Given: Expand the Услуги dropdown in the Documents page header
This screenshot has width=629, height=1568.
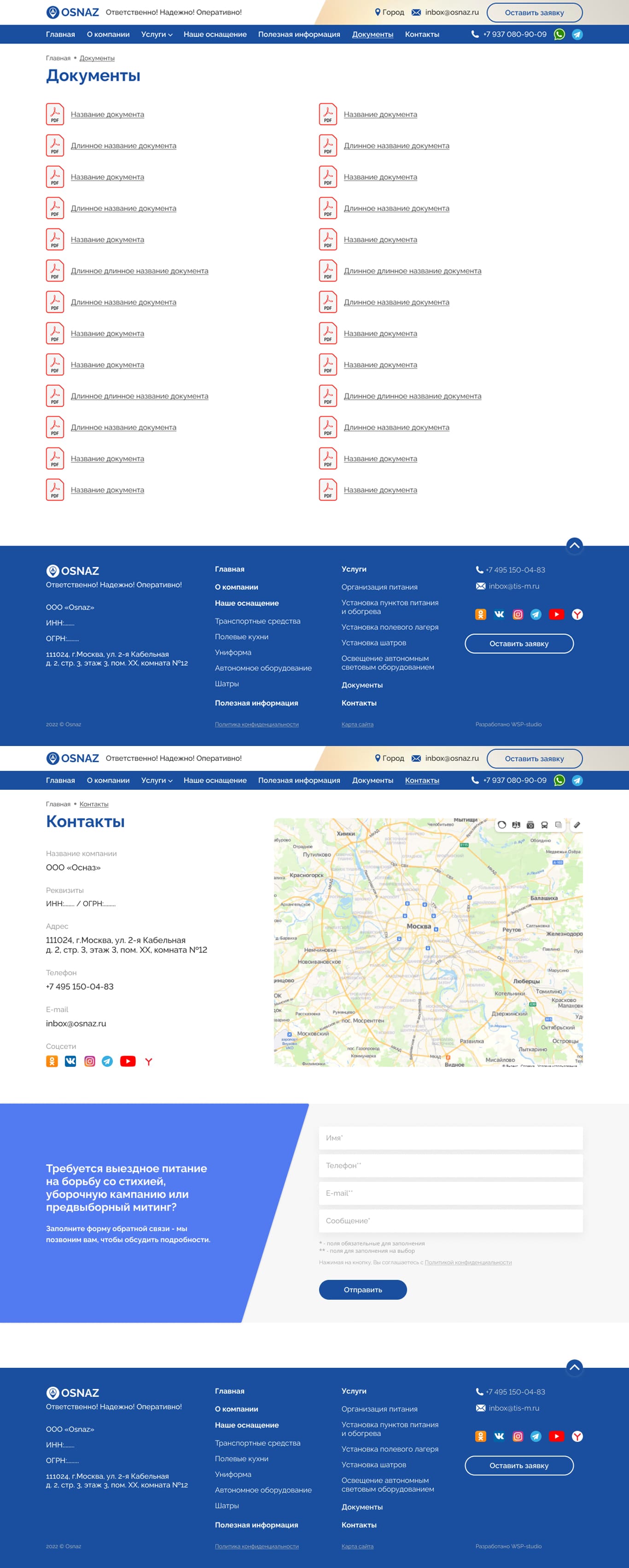Looking at the screenshot, I should coord(157,35).
